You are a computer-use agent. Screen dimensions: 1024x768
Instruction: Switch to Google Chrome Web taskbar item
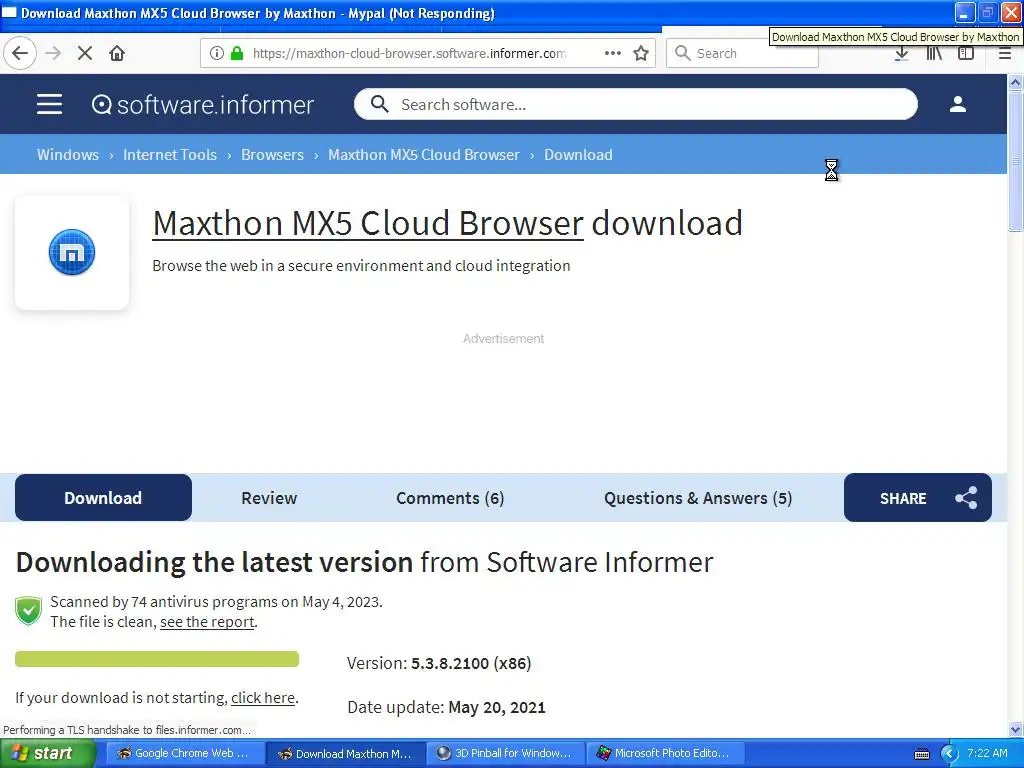(184, 753)
